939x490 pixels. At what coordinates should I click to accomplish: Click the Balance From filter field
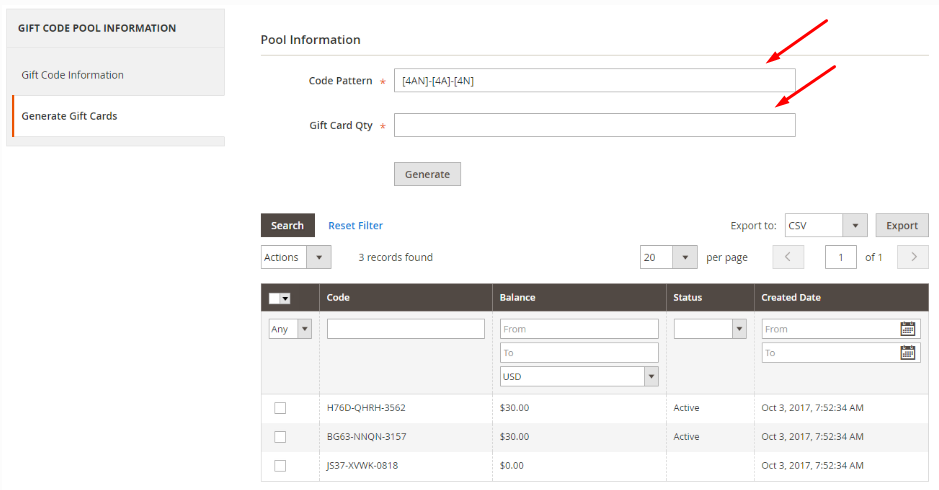pyautogui.click(x=579, y=329)
